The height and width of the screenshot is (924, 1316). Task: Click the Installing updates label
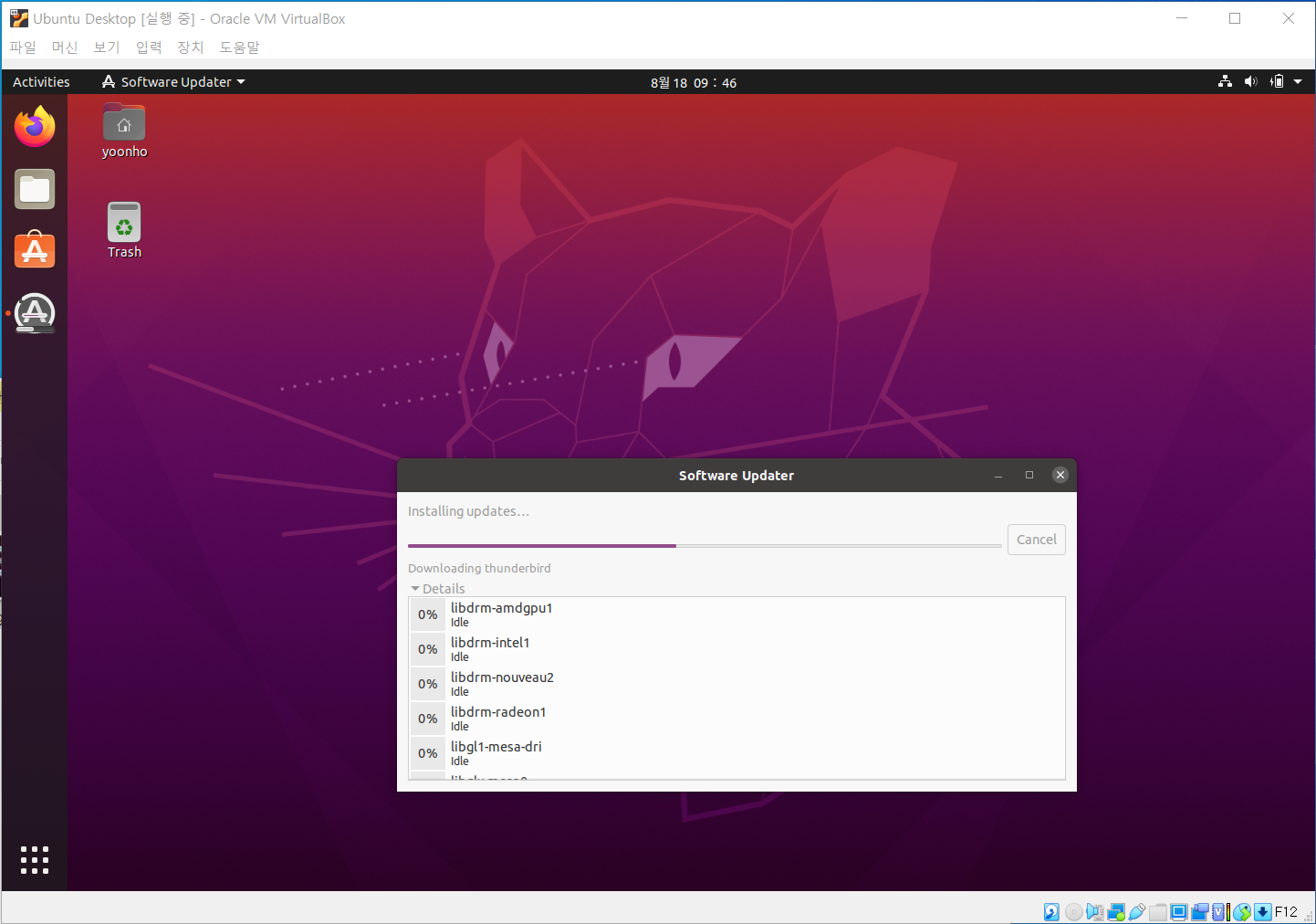click(468, 511)
